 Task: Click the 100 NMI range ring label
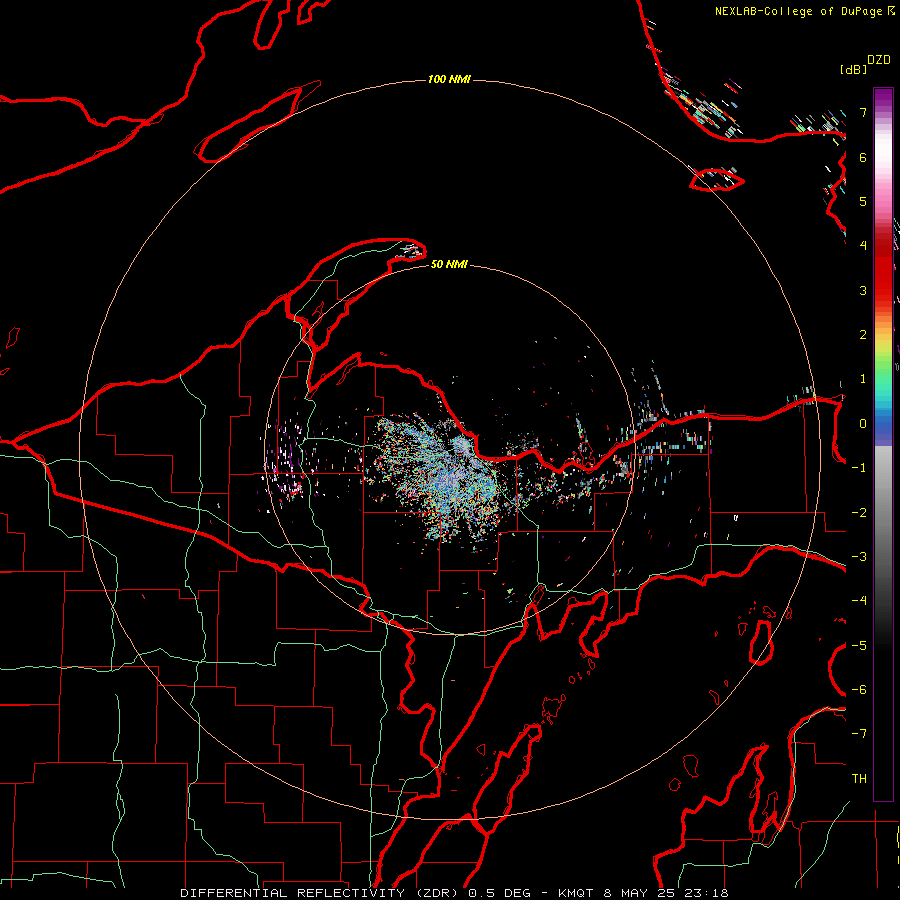pyautogui.click(x=449, y=79)
